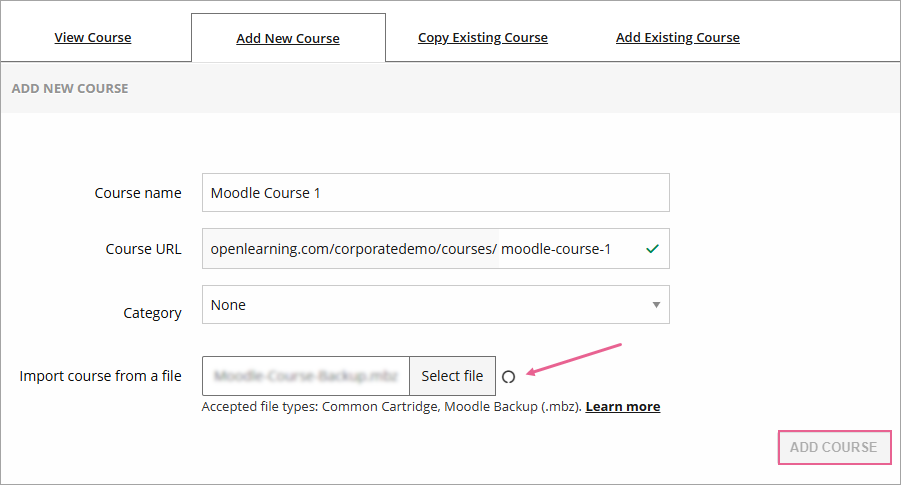Click the Course URL label
The image size is (901, 485).
(143, 249)
